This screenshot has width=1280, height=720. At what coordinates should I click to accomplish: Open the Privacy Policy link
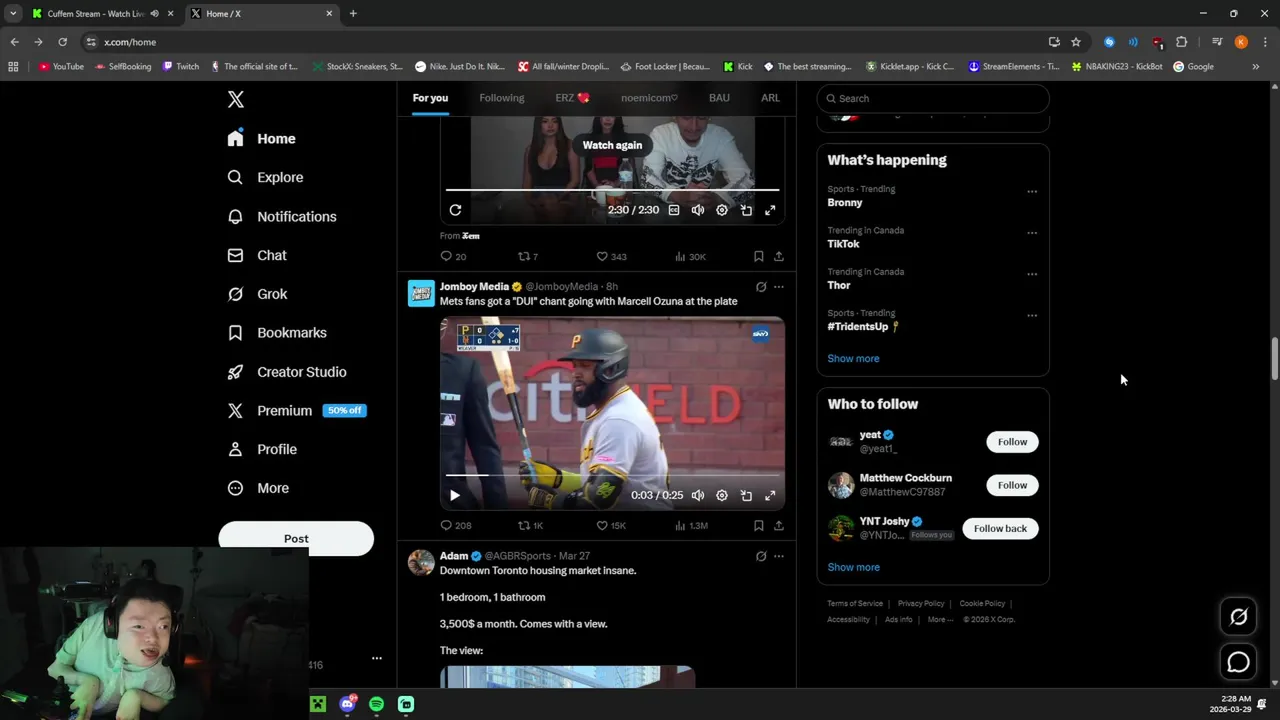[x=921, y=604]
